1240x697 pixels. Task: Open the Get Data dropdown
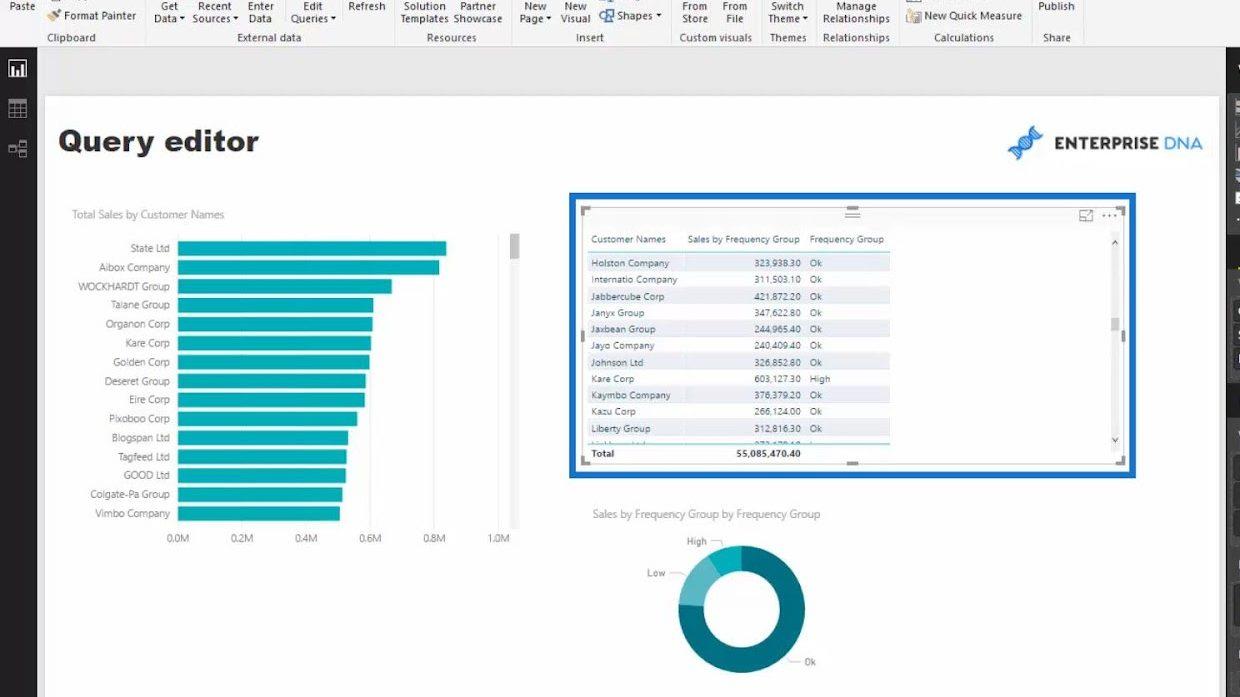coord(169,12)
